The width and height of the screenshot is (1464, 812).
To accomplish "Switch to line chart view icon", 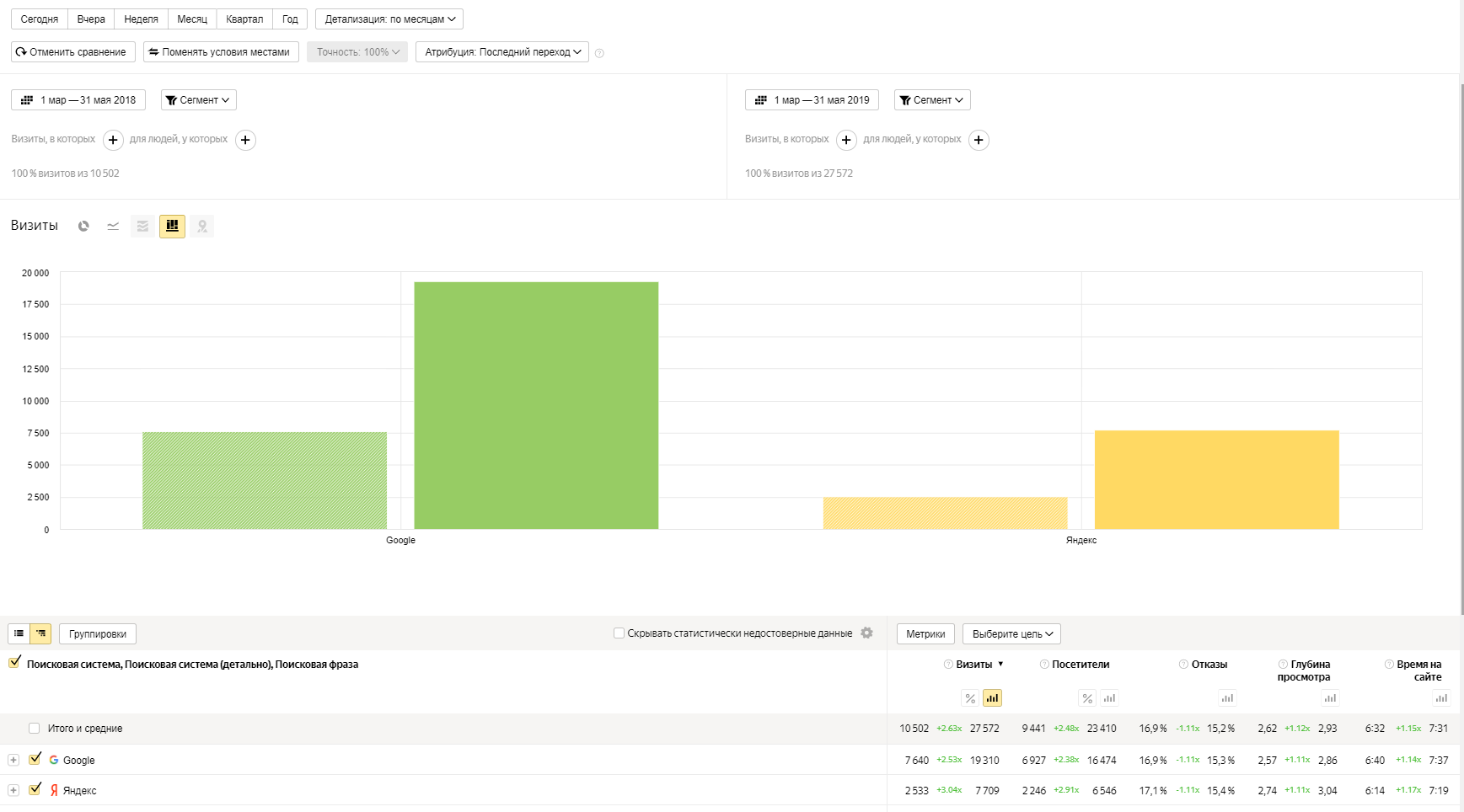I will point(113,226).
